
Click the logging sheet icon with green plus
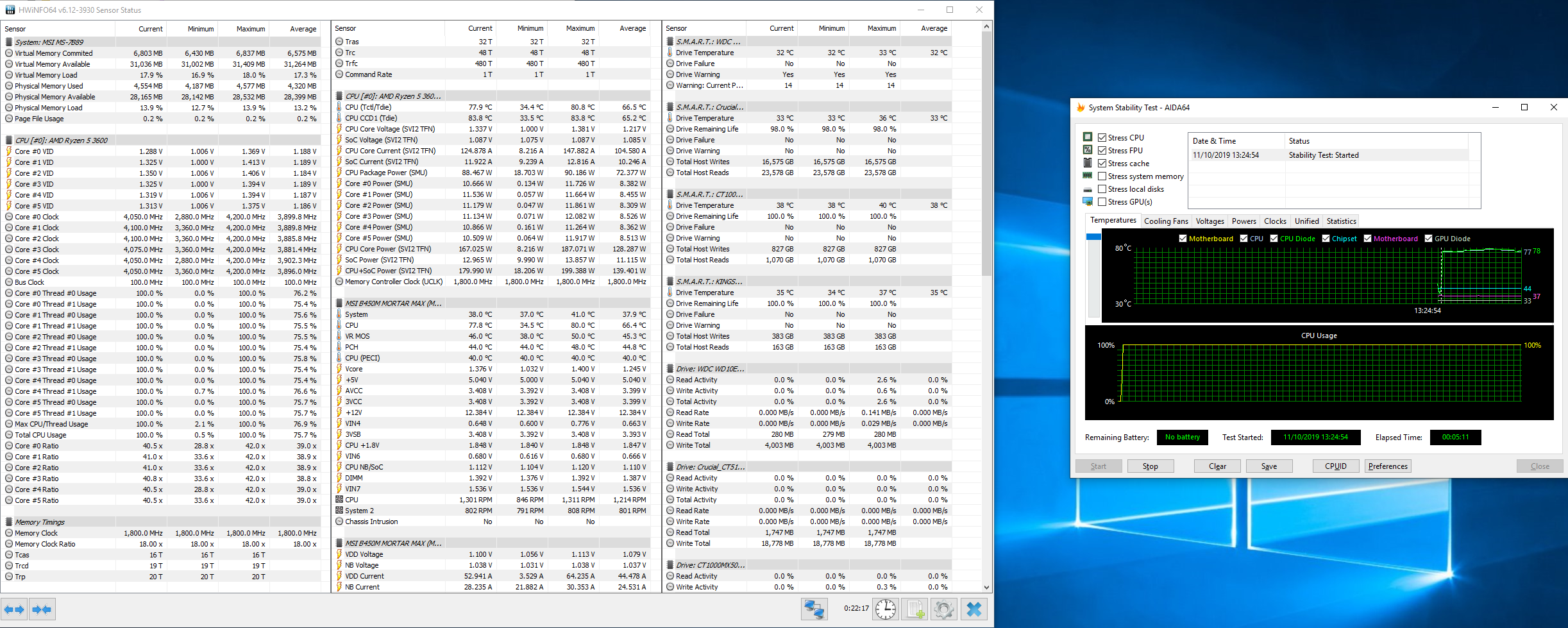pyautogui.click(x=915, y=609)
